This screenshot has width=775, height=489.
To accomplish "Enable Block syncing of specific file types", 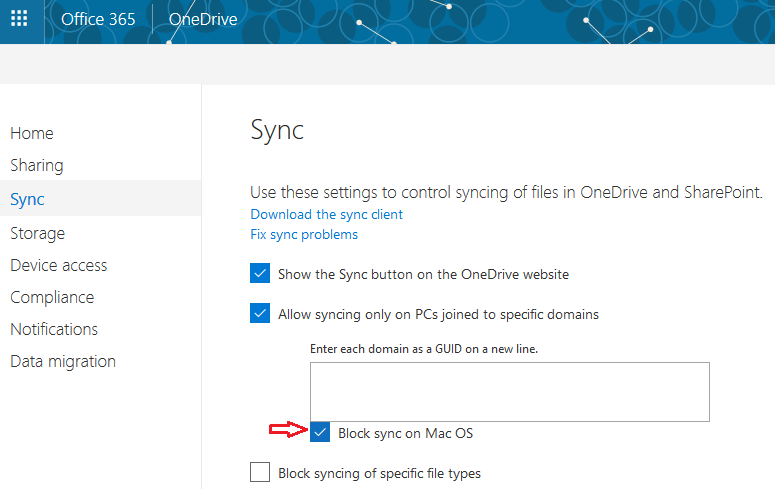I will [260, 472].
